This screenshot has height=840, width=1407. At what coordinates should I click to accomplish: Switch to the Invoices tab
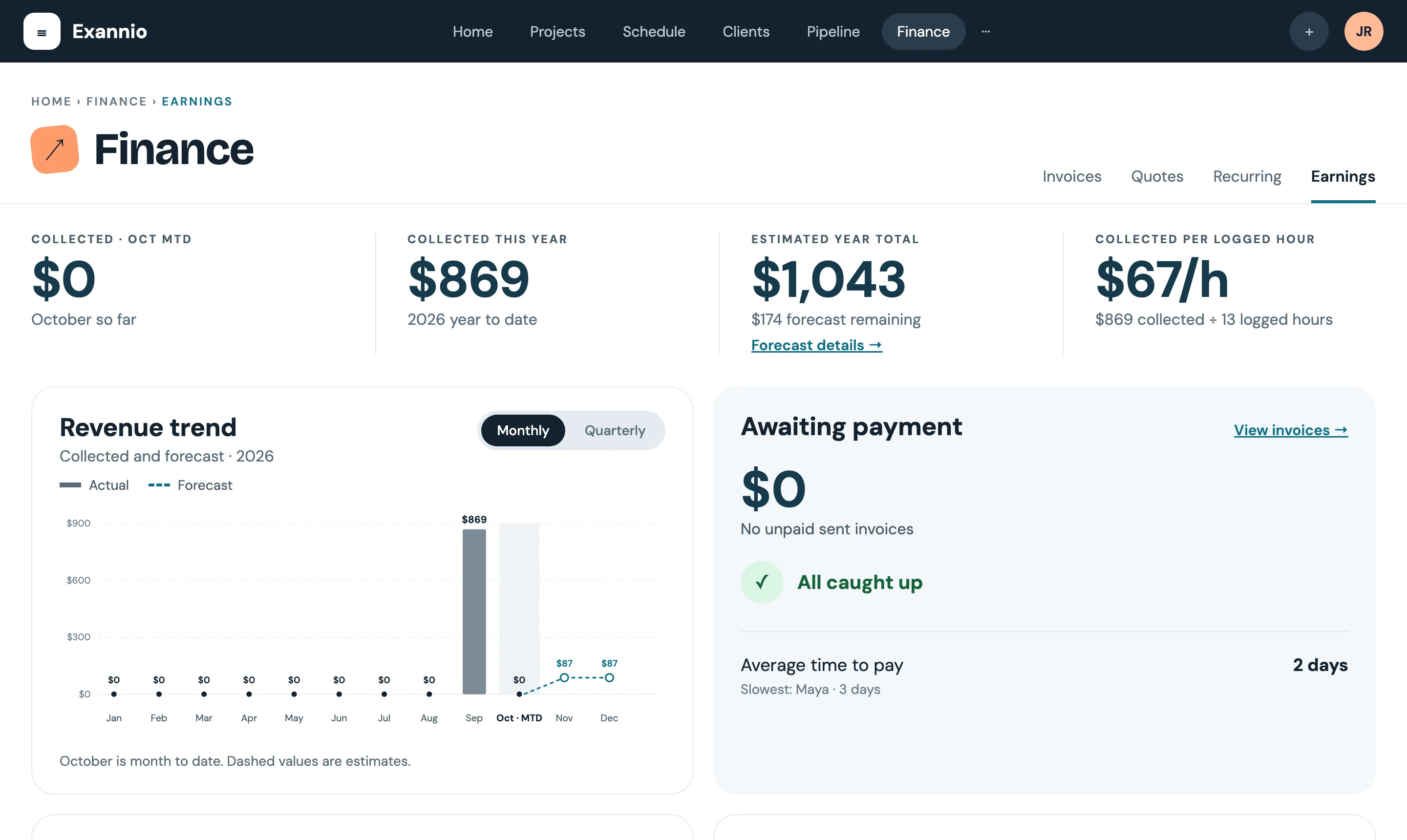[x=1072, y=177]
